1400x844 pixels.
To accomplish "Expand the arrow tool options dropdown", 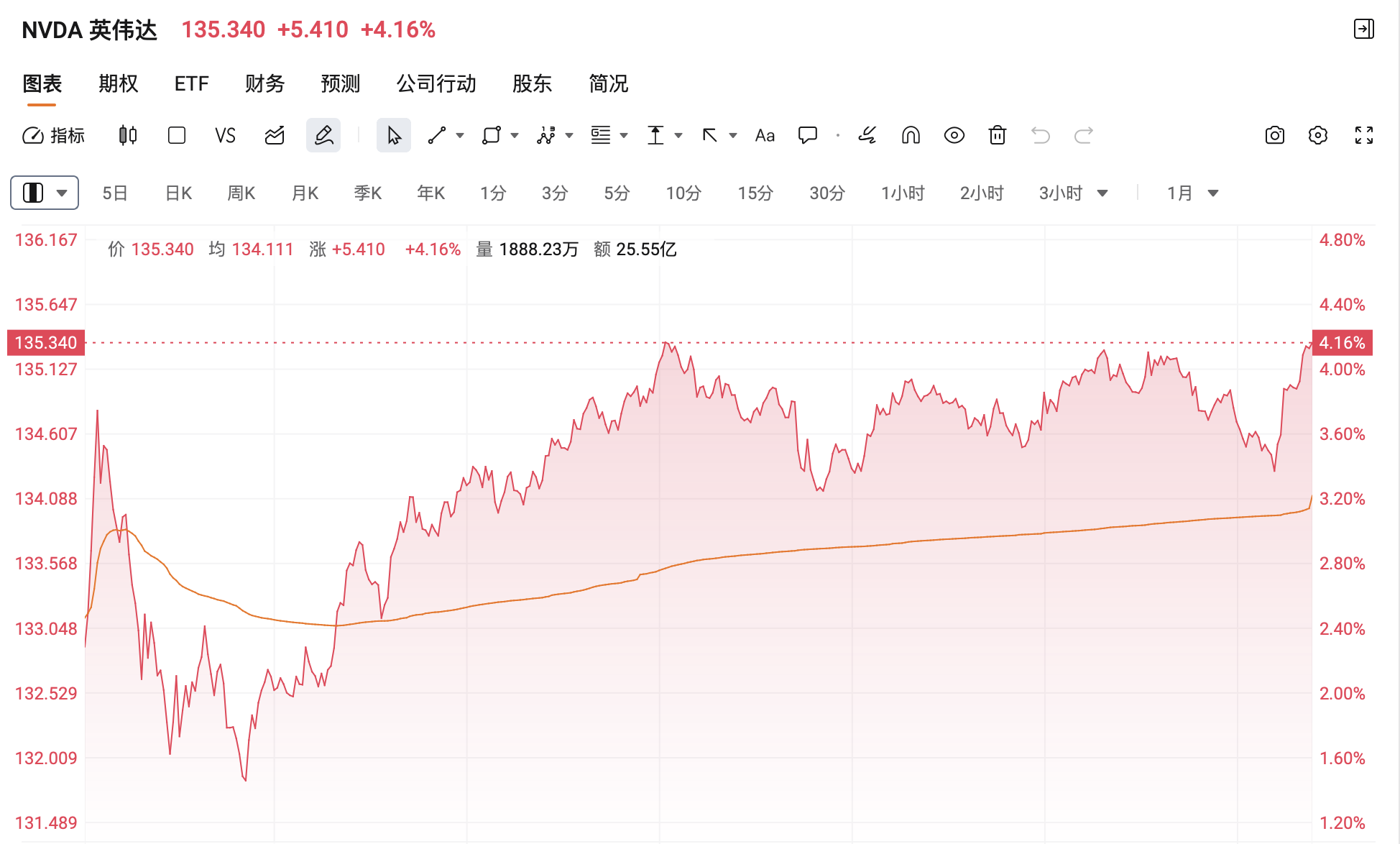I will [733, 135].
